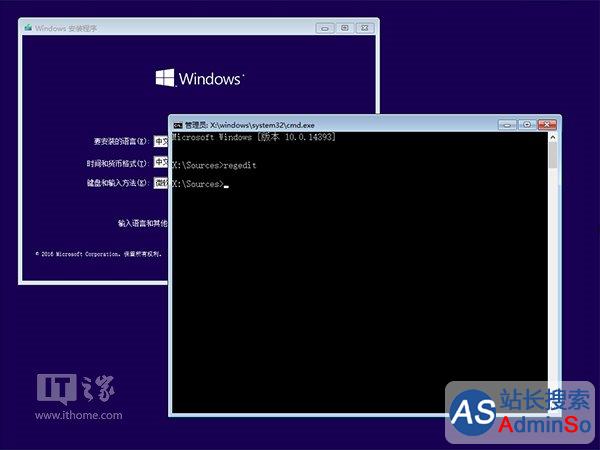Close the cmd.exe command prompt window
Image resolution: width=600 pixels, height=450 pixels.
pyautogui.click(x=547, y=125)
